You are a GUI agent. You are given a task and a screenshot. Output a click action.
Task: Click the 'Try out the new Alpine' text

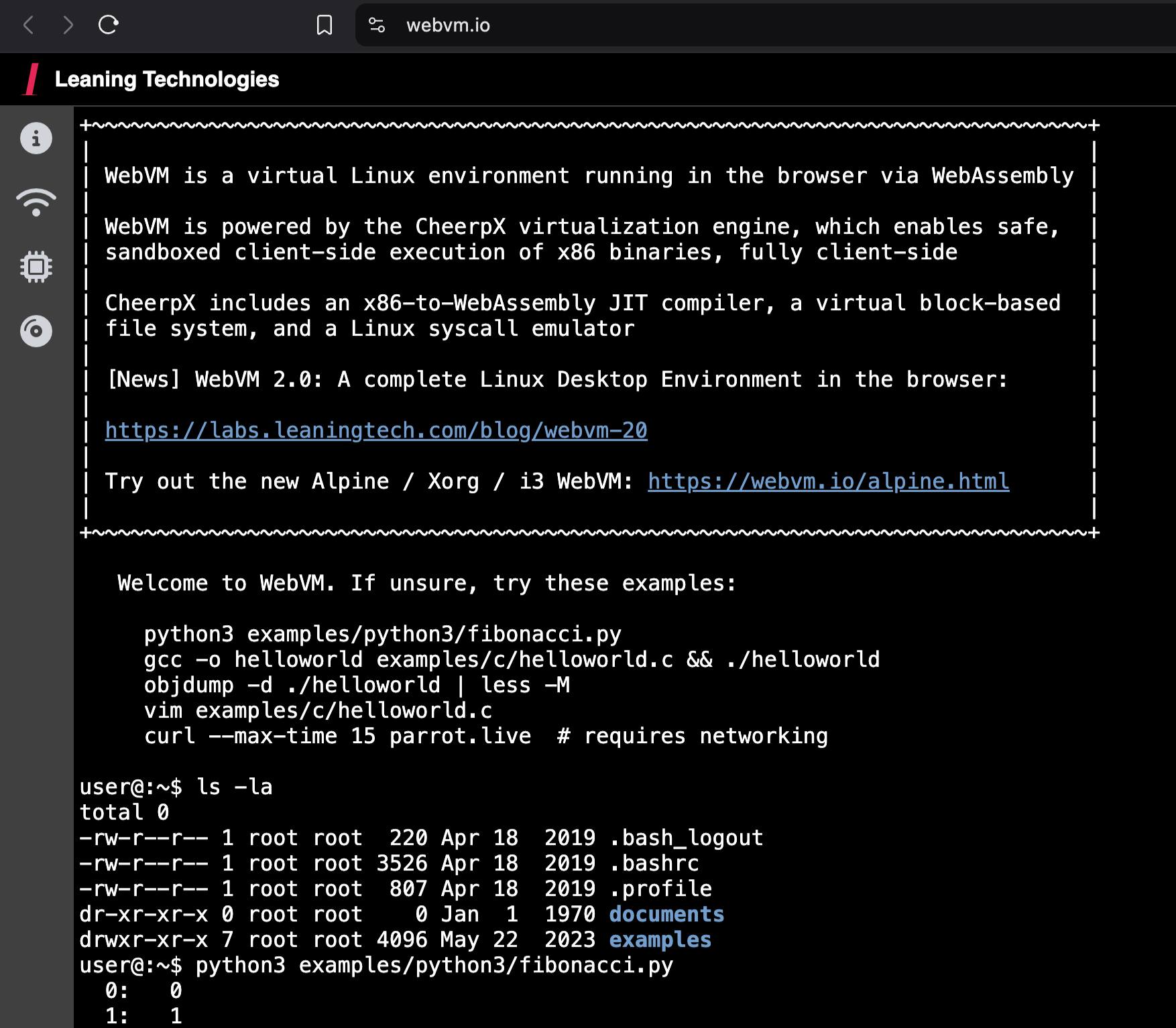coord(369,481)
